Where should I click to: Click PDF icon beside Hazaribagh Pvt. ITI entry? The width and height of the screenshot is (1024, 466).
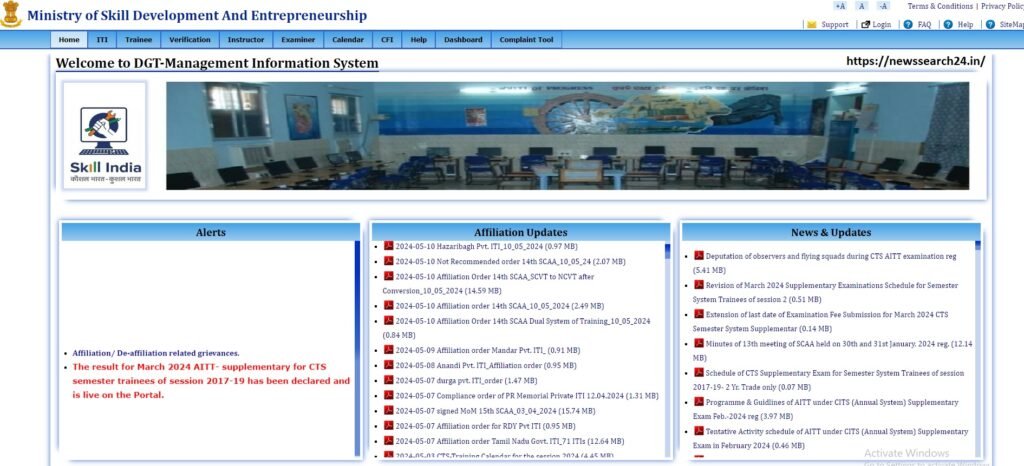tap(389, 245)
